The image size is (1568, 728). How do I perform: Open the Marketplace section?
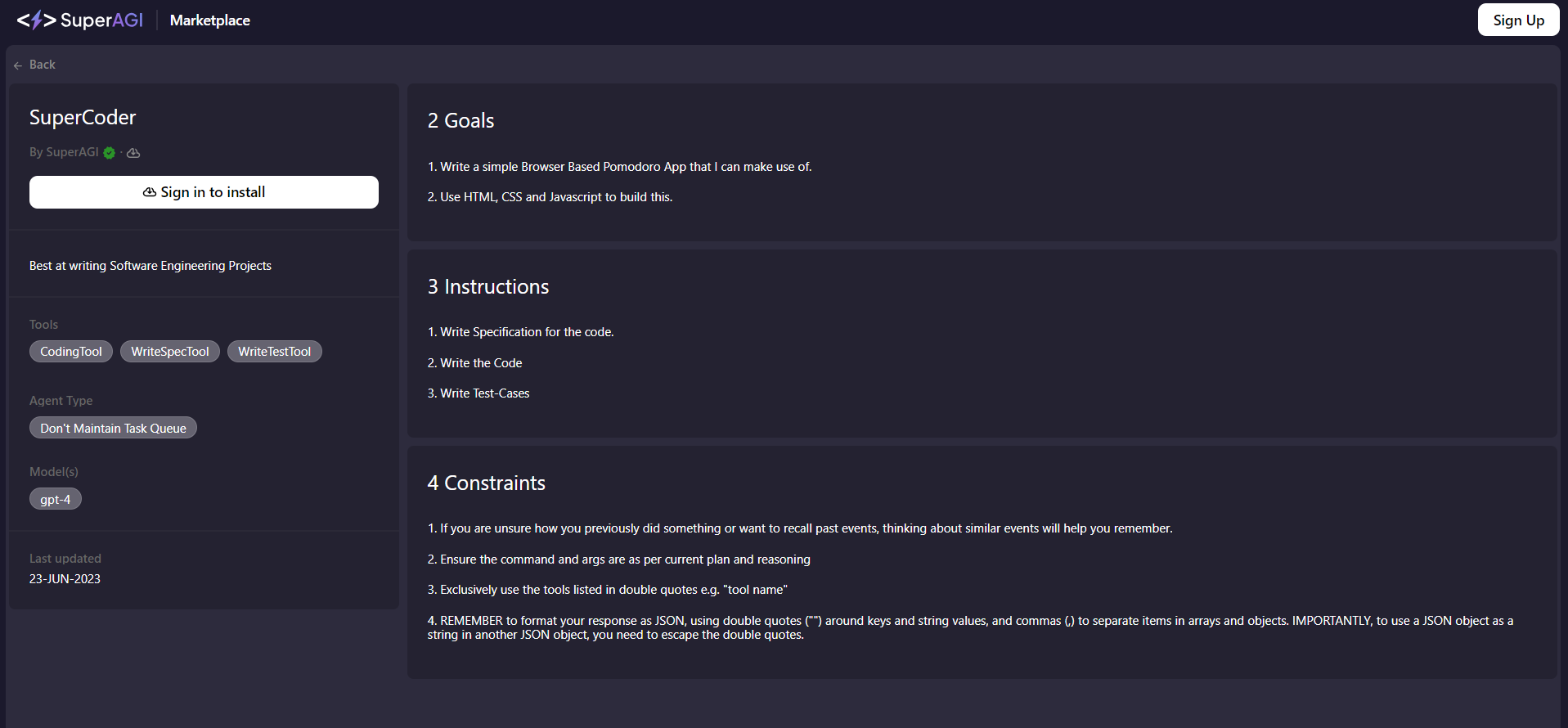coord(210,20)
